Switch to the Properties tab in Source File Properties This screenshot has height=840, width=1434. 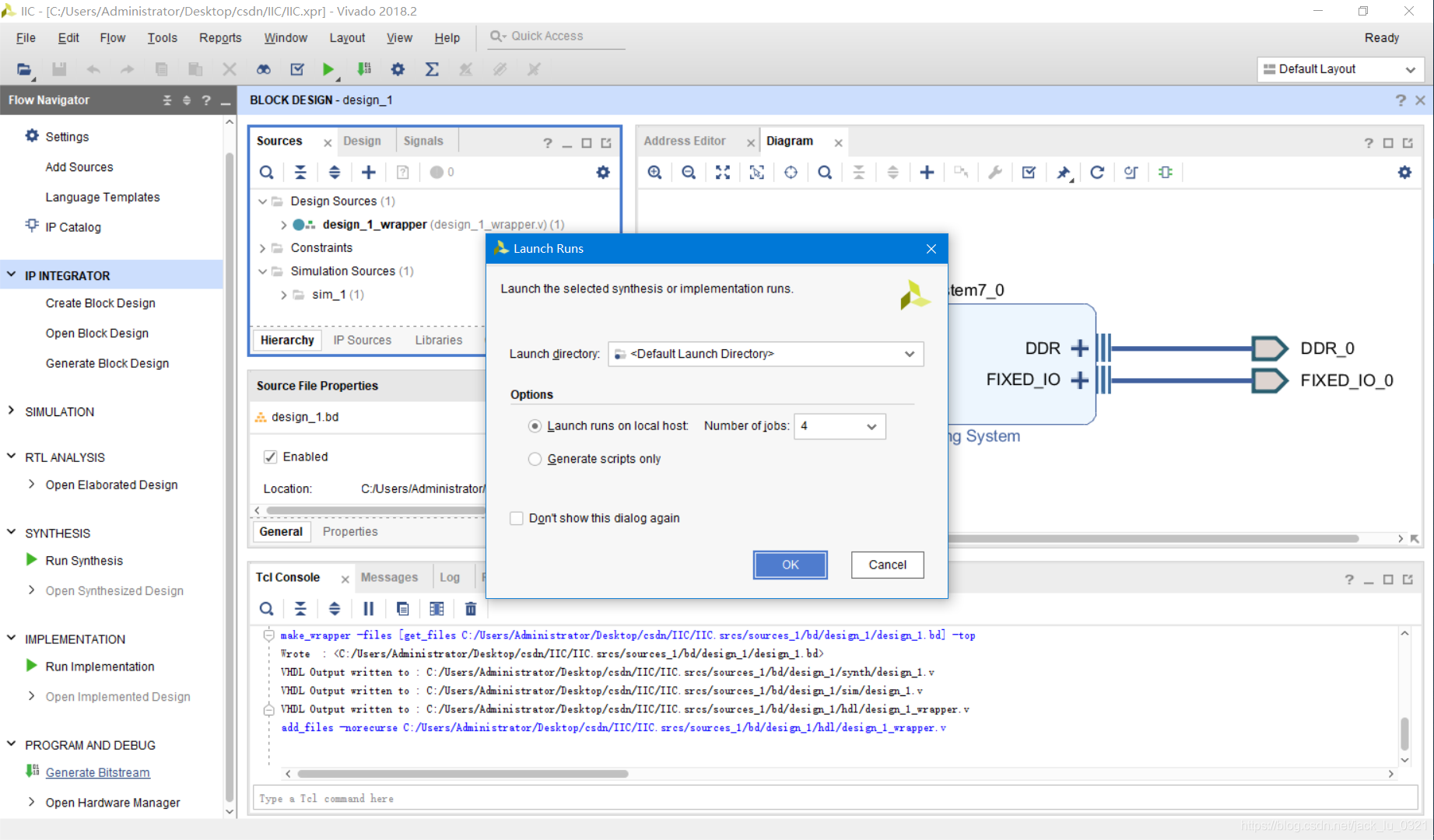[350, 531]
